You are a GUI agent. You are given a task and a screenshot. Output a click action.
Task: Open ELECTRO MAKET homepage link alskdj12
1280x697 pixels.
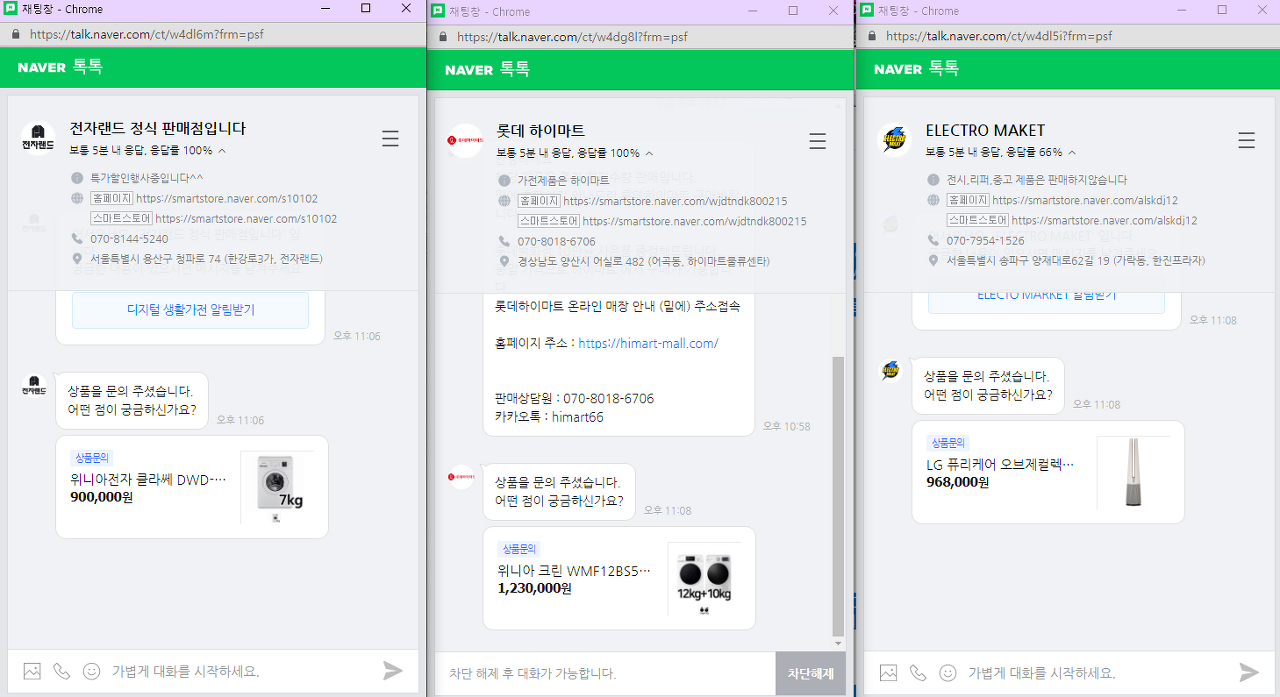[1085, 200]
